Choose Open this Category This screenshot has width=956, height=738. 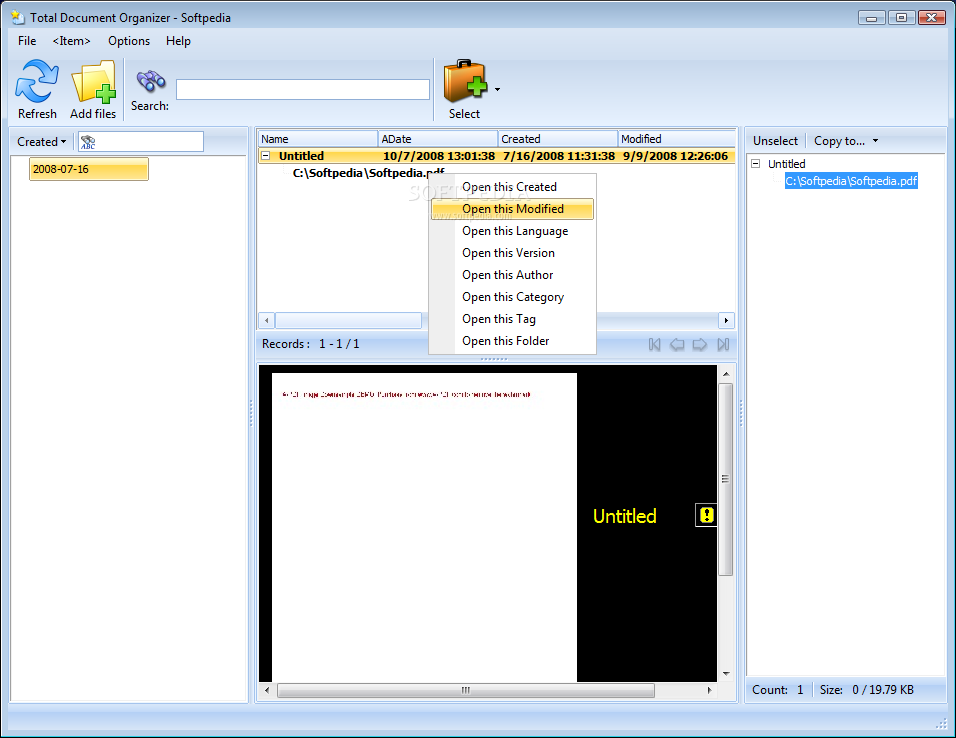tap(512, 296)
